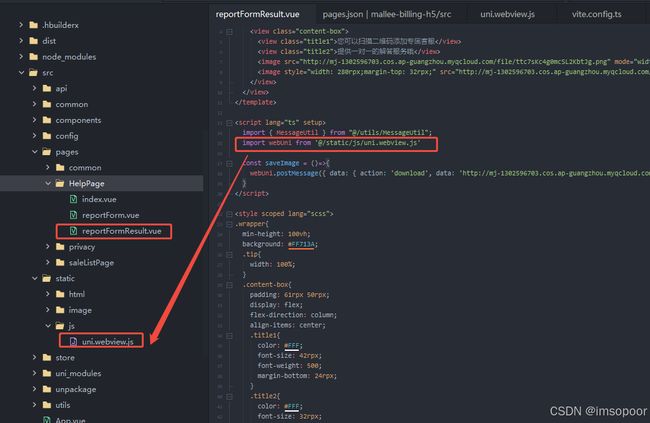This screenshot has height=423, width=650.
Task: Click the #FF713A background color value
Action: (x=302, y=244)
